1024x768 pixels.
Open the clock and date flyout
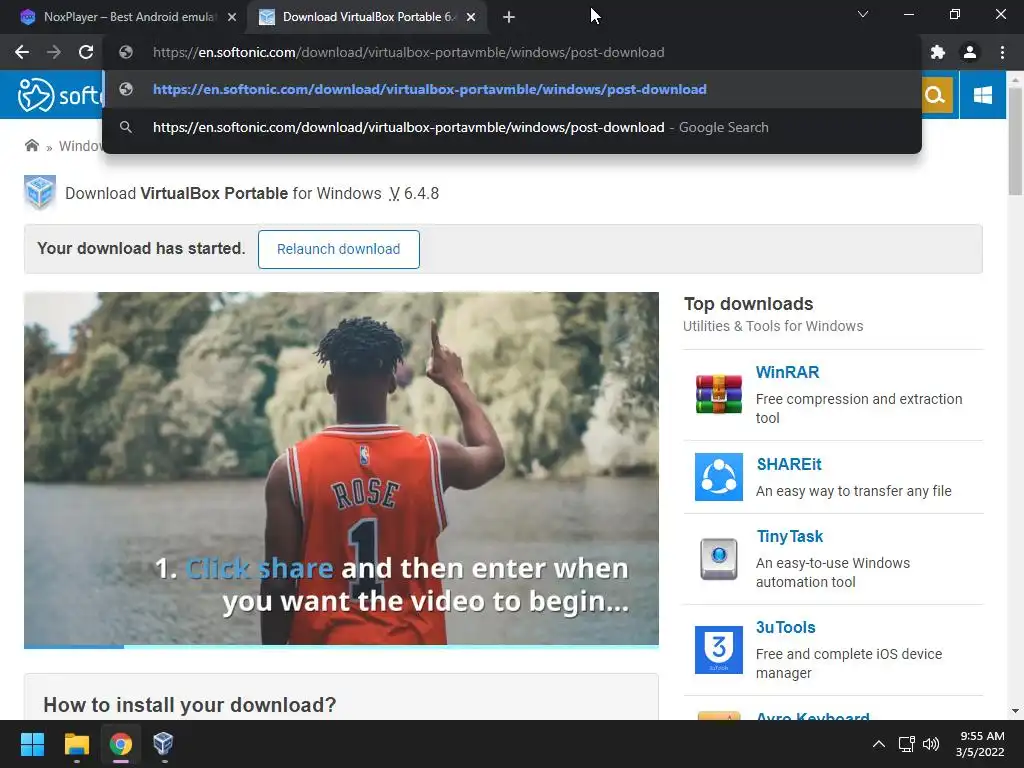[981, 744]
